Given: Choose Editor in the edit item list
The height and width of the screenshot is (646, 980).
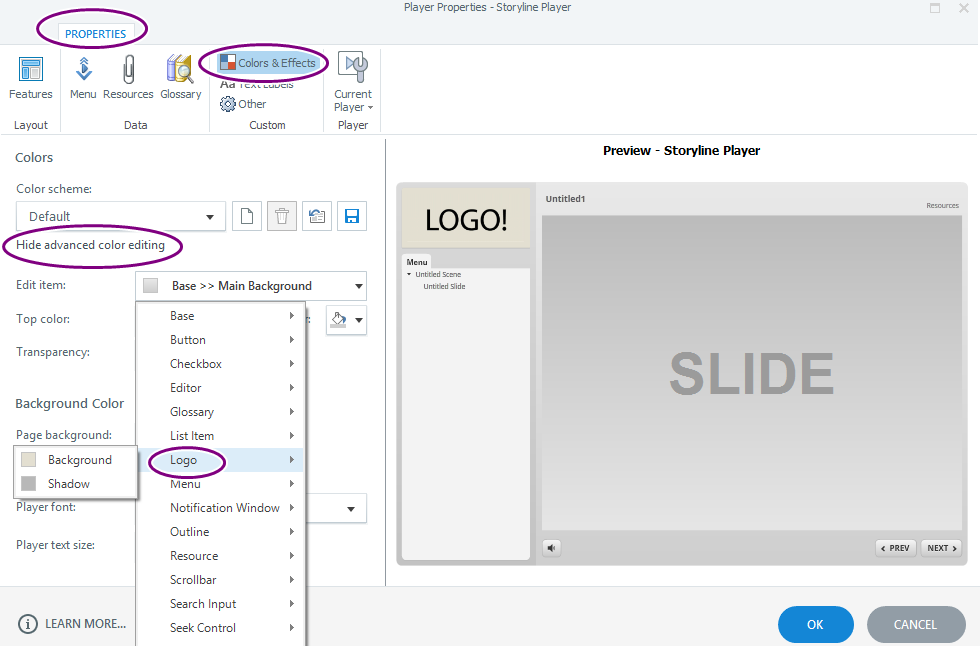Looking at the screenshot, I should (221, 387).
